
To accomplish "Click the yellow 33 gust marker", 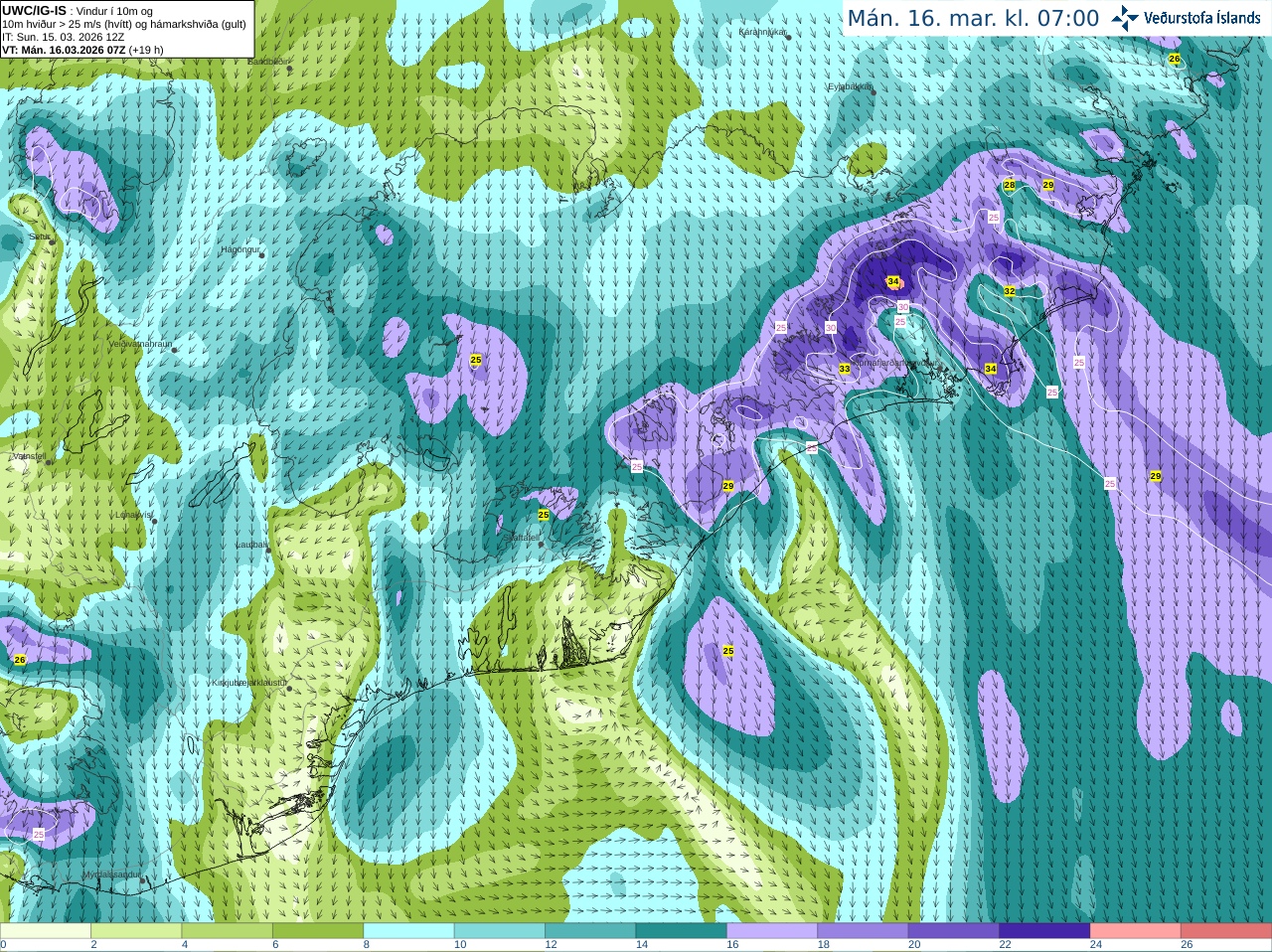I will 845,369.
